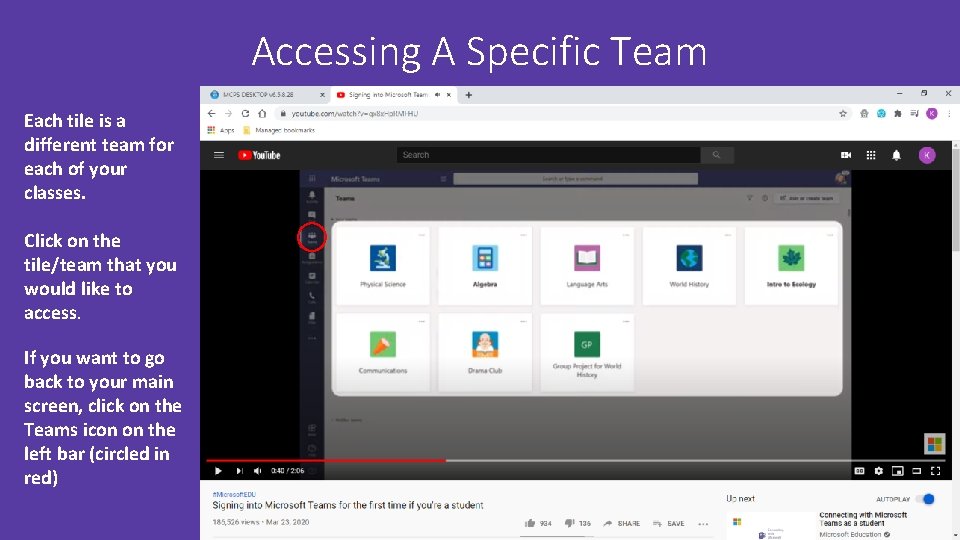Click the SHARE button

621,523
